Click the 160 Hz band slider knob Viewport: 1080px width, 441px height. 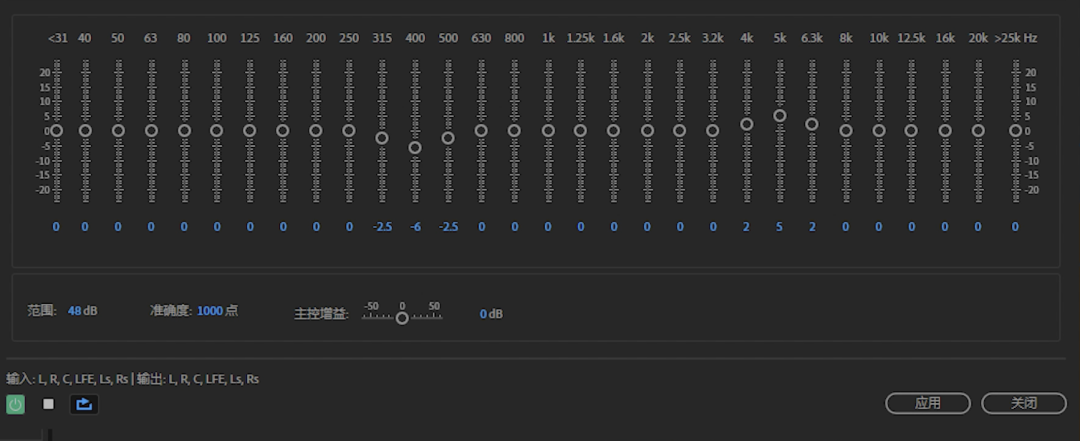point(283,130)
